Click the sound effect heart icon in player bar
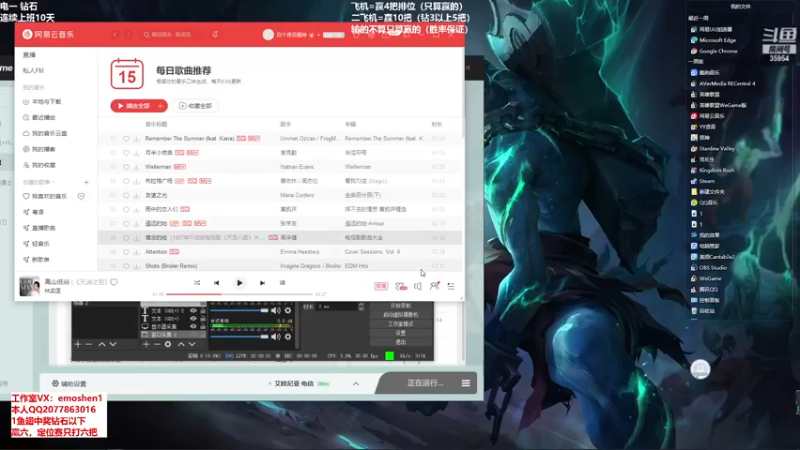The height and width of the screenshot is (450, 800). (x=401, y=286)
